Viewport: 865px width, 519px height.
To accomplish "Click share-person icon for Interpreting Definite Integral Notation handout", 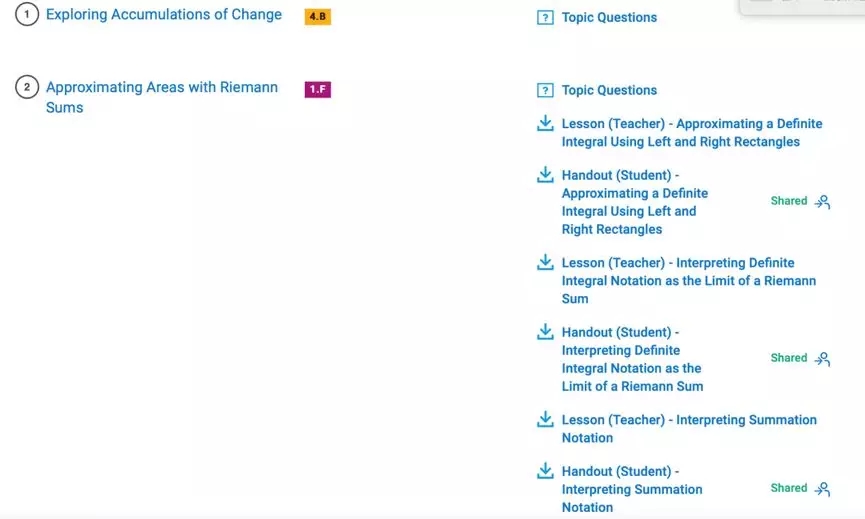I will 823,359.
